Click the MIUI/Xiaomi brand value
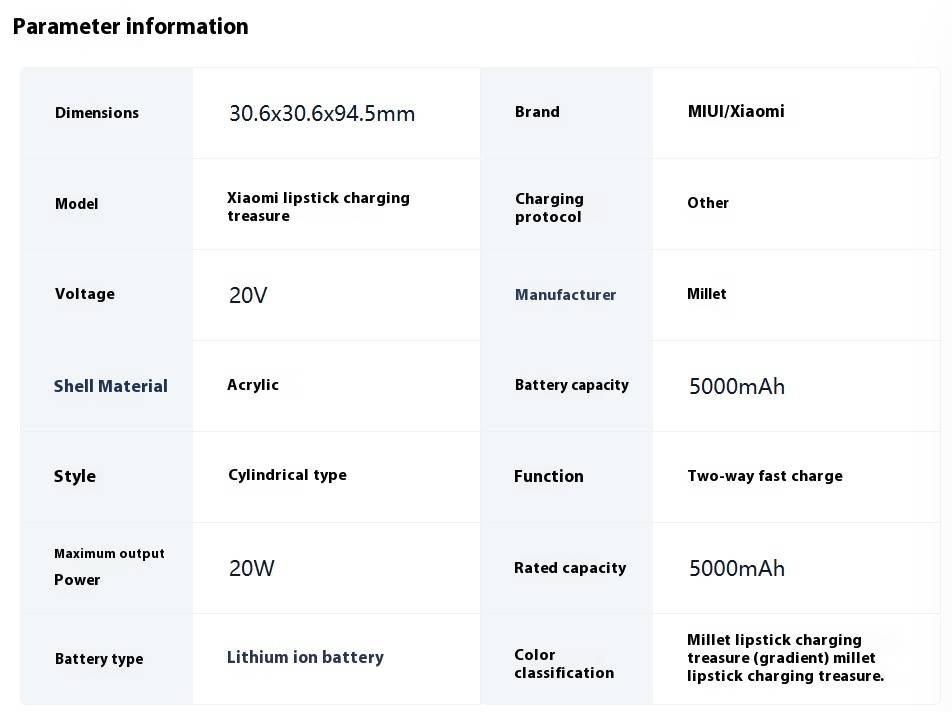The width and height of the screenshot is (952, 712). [736, 111]
